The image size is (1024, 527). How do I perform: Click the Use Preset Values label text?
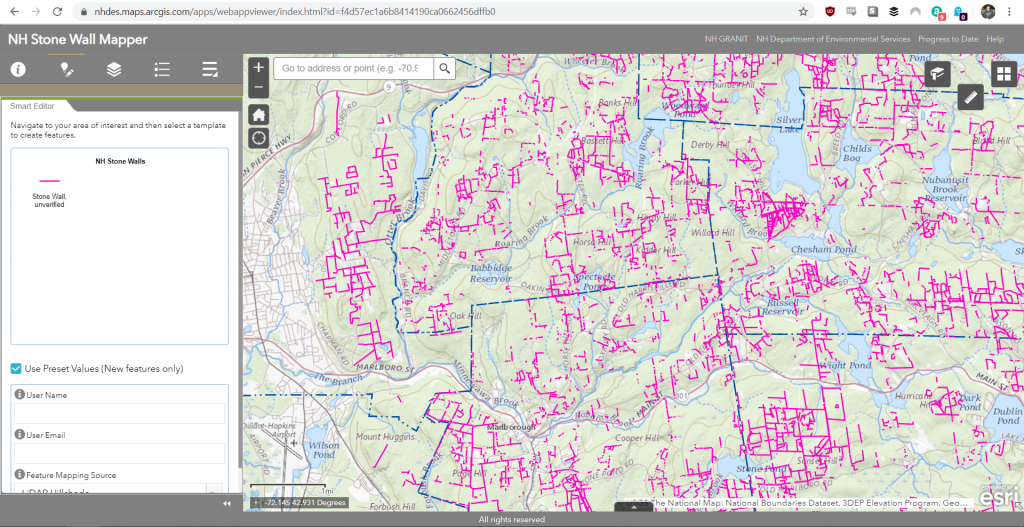[104, 369]
